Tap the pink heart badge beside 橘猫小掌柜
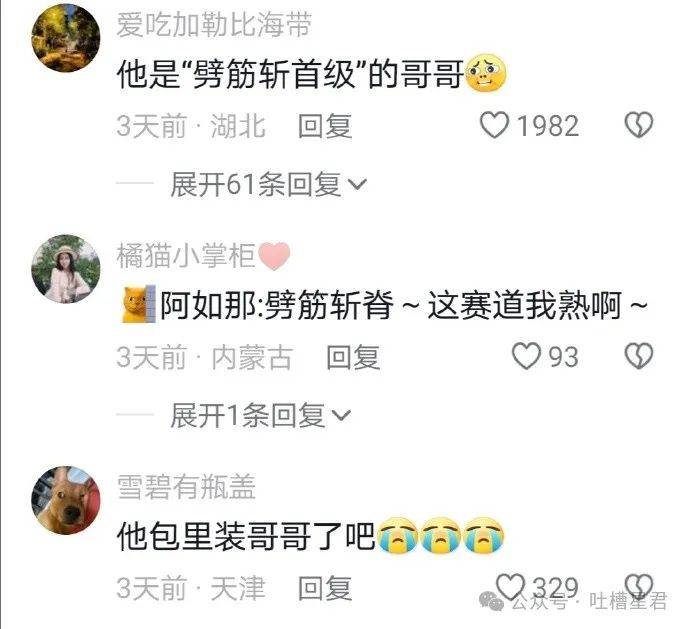 [x=275, y=256]
